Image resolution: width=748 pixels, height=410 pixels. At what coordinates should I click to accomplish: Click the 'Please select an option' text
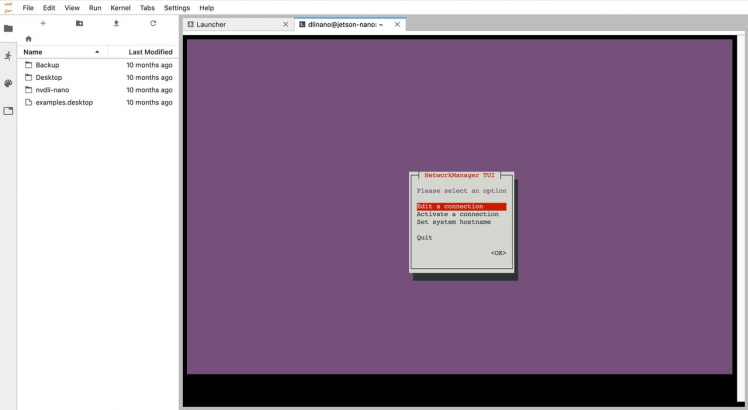461,190
